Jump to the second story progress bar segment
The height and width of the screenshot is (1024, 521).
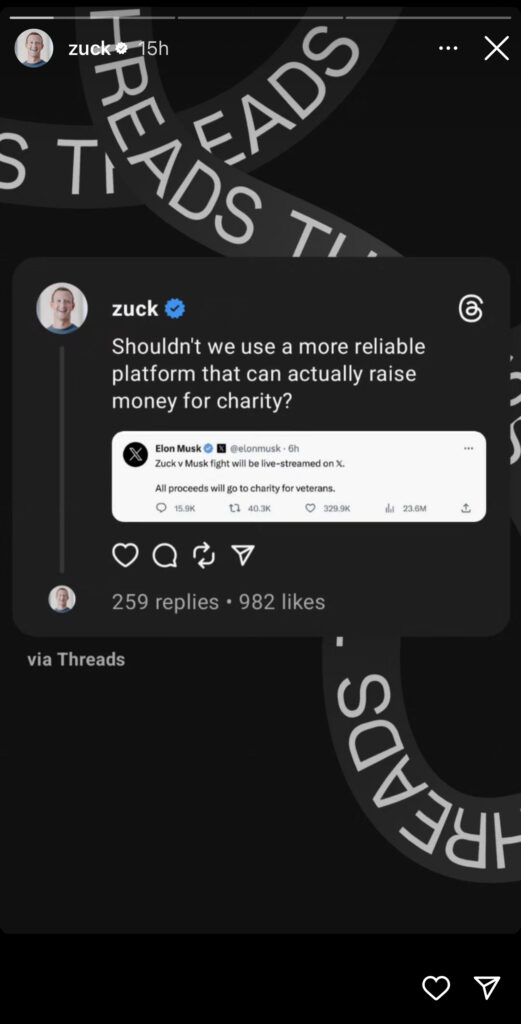click(260, 17)
